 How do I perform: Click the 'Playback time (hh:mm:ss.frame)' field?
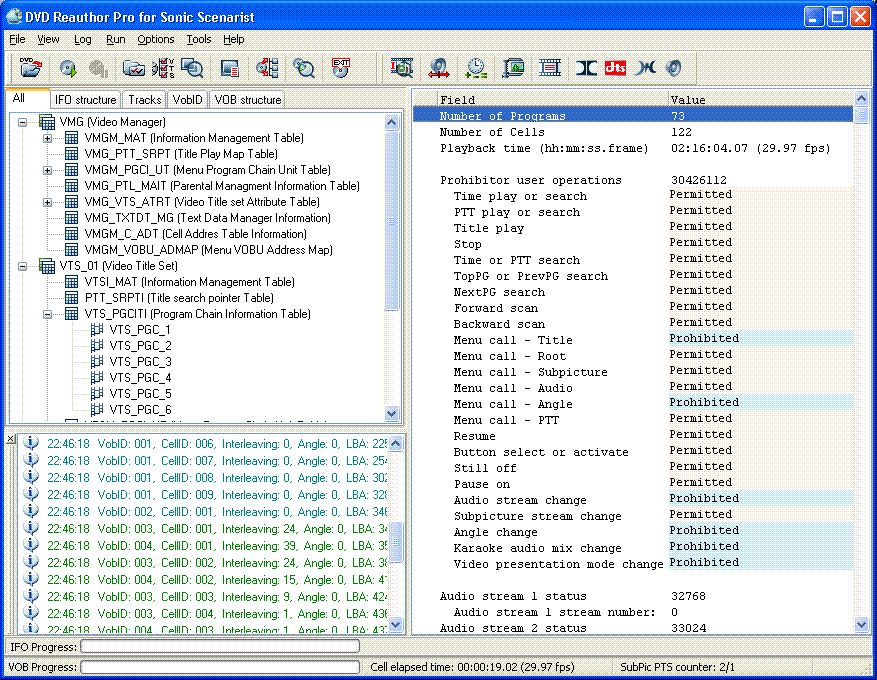point(544,148)
